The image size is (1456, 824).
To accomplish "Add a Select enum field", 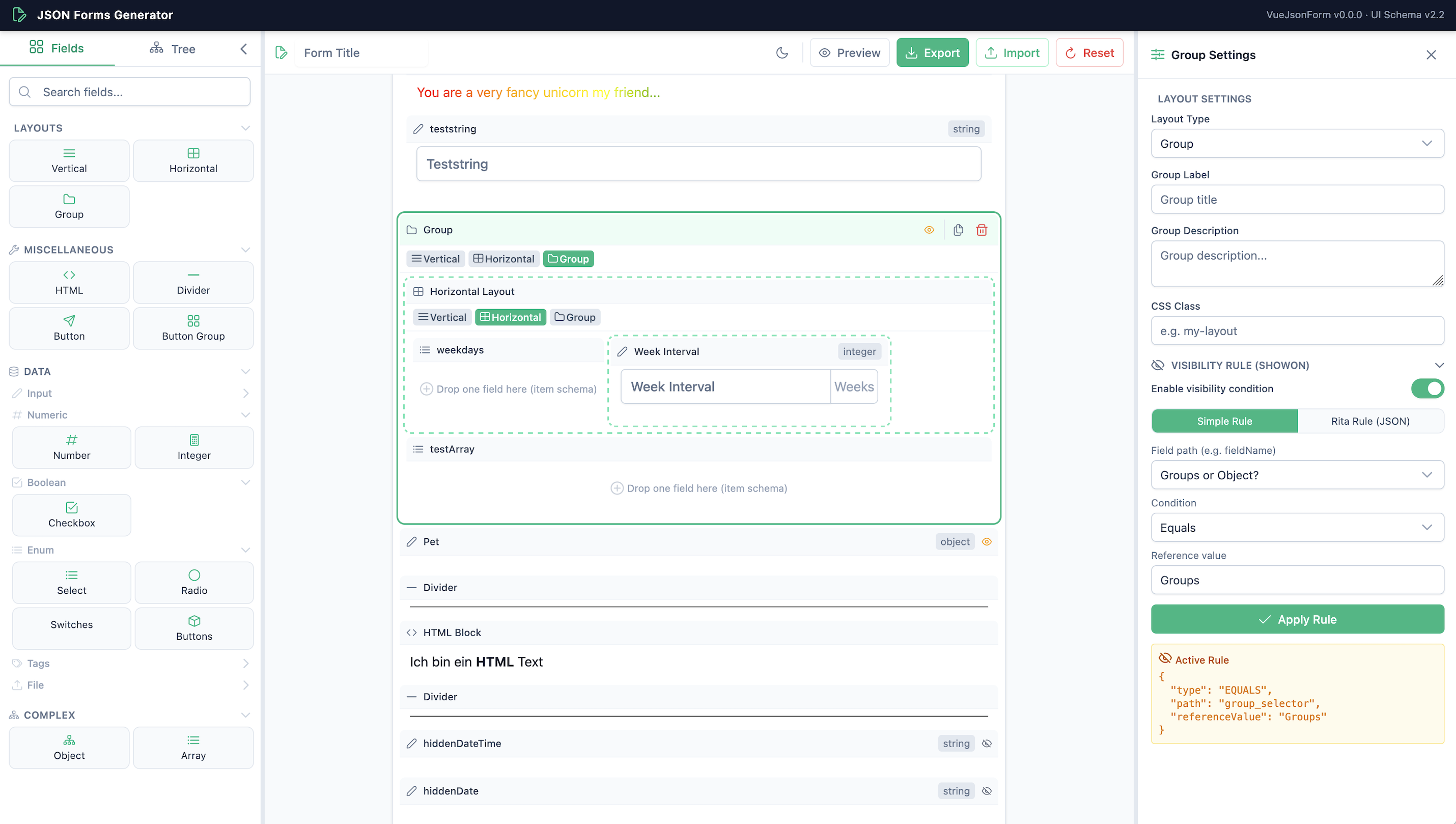I will (72, 582).
